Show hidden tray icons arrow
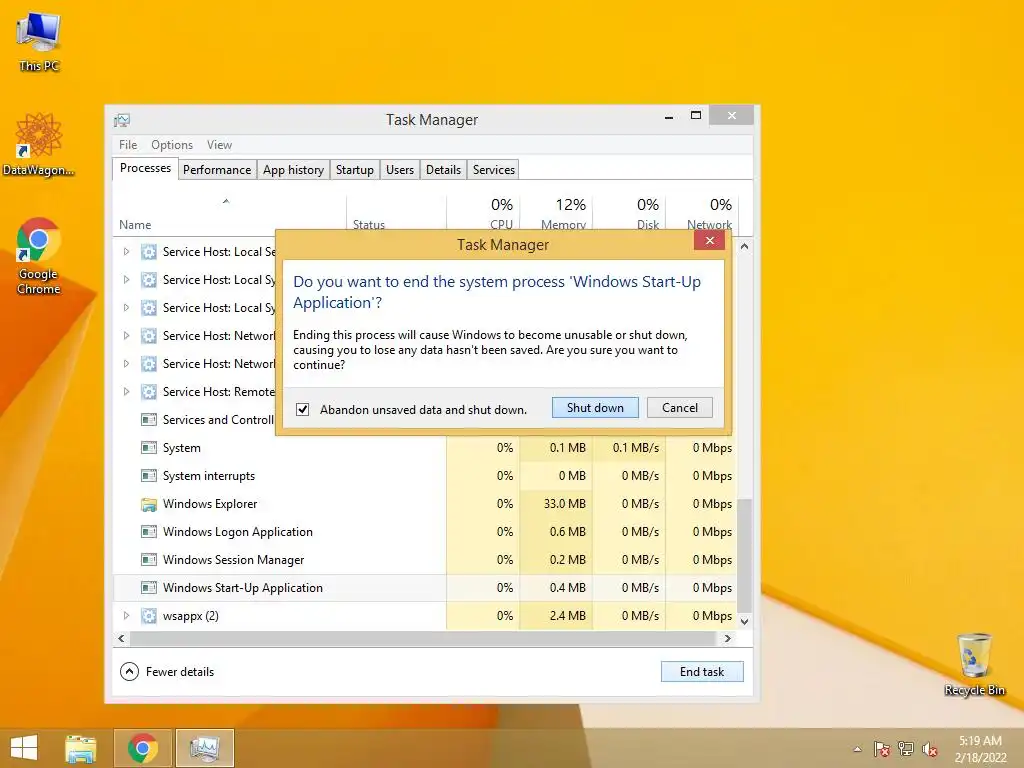The height and width of the screenshot is (768, 1024). [857, 749]
